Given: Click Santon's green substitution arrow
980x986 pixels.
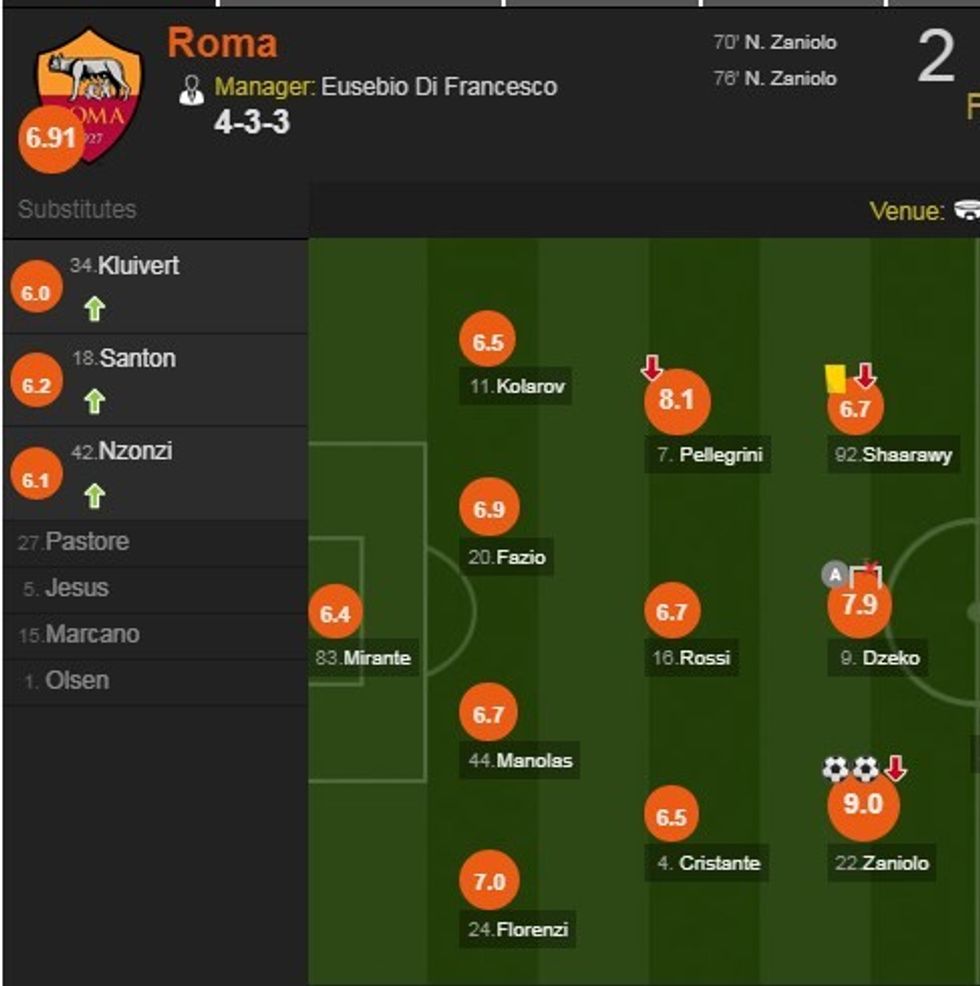Looking at the screenshot, I should (x=94, y=402).
